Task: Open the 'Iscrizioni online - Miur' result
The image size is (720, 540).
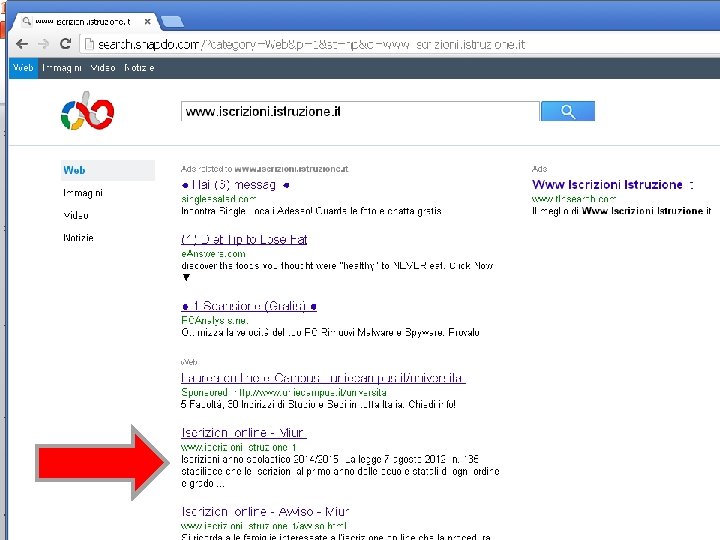Action: tap(244, 433)
